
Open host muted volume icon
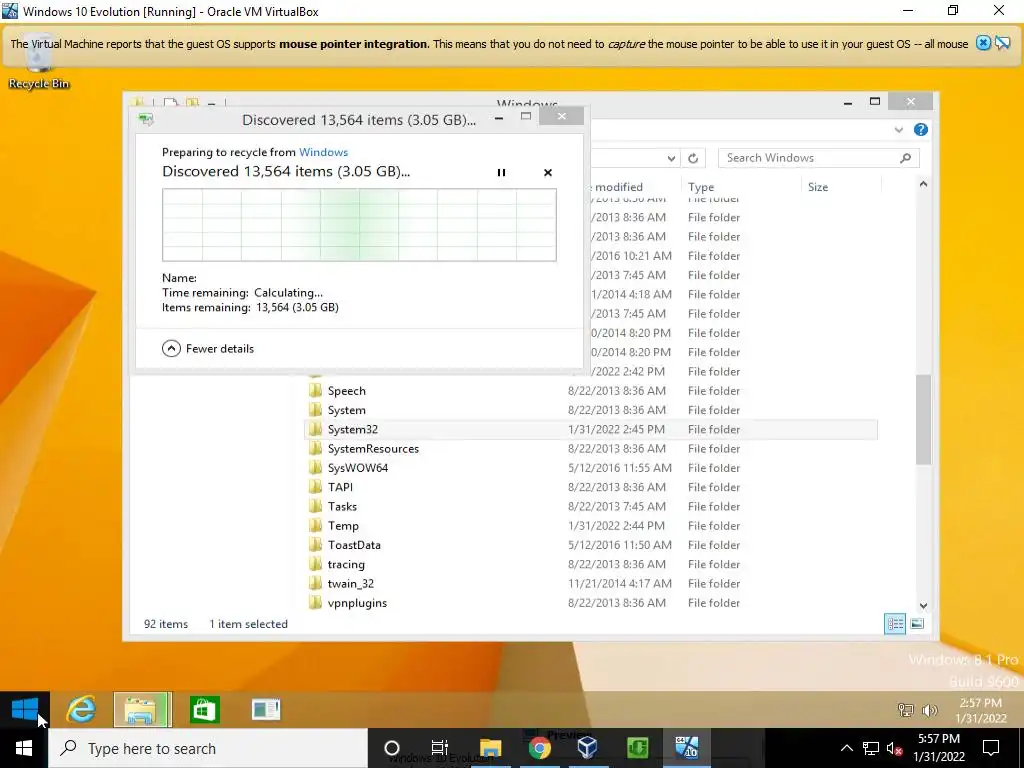894,748
